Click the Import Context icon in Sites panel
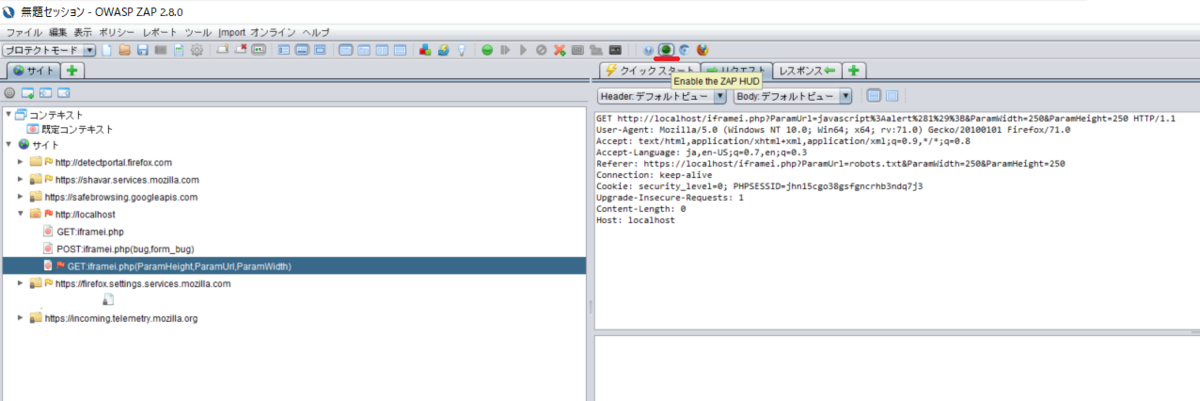This screenshot has width=1200, height=401. click(x=46, y=93)
